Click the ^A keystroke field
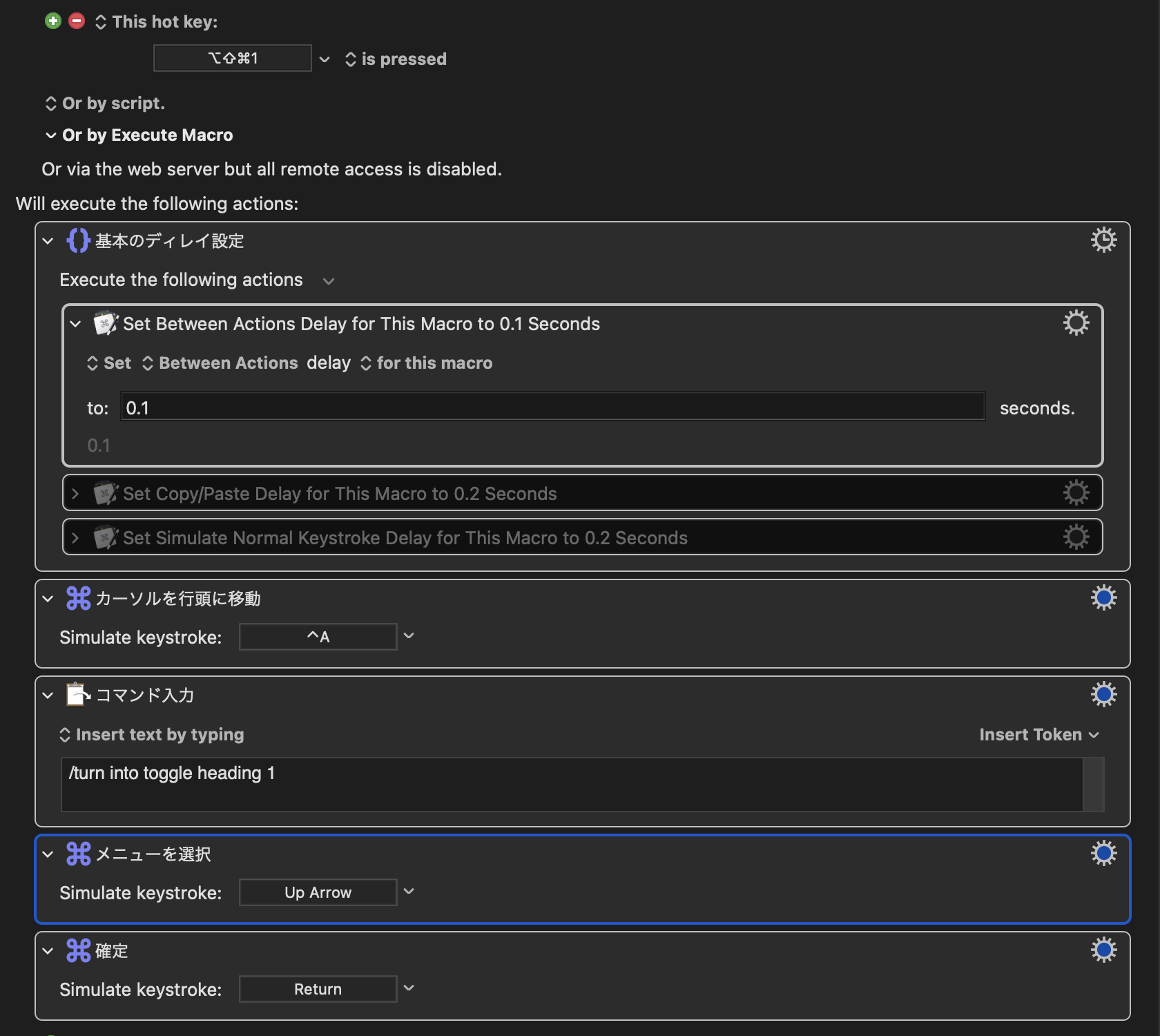The image size is (1160, 1036). 318,637
